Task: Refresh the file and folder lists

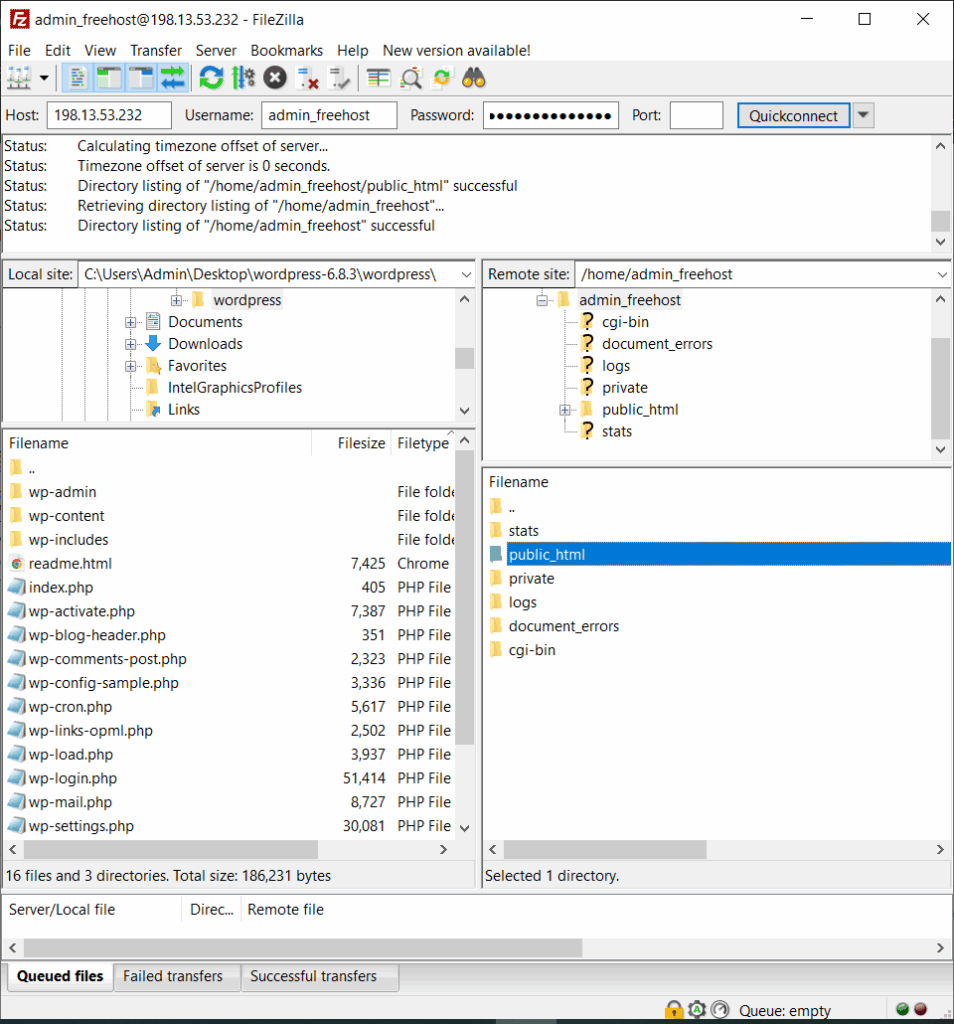Action: point(209,77)
